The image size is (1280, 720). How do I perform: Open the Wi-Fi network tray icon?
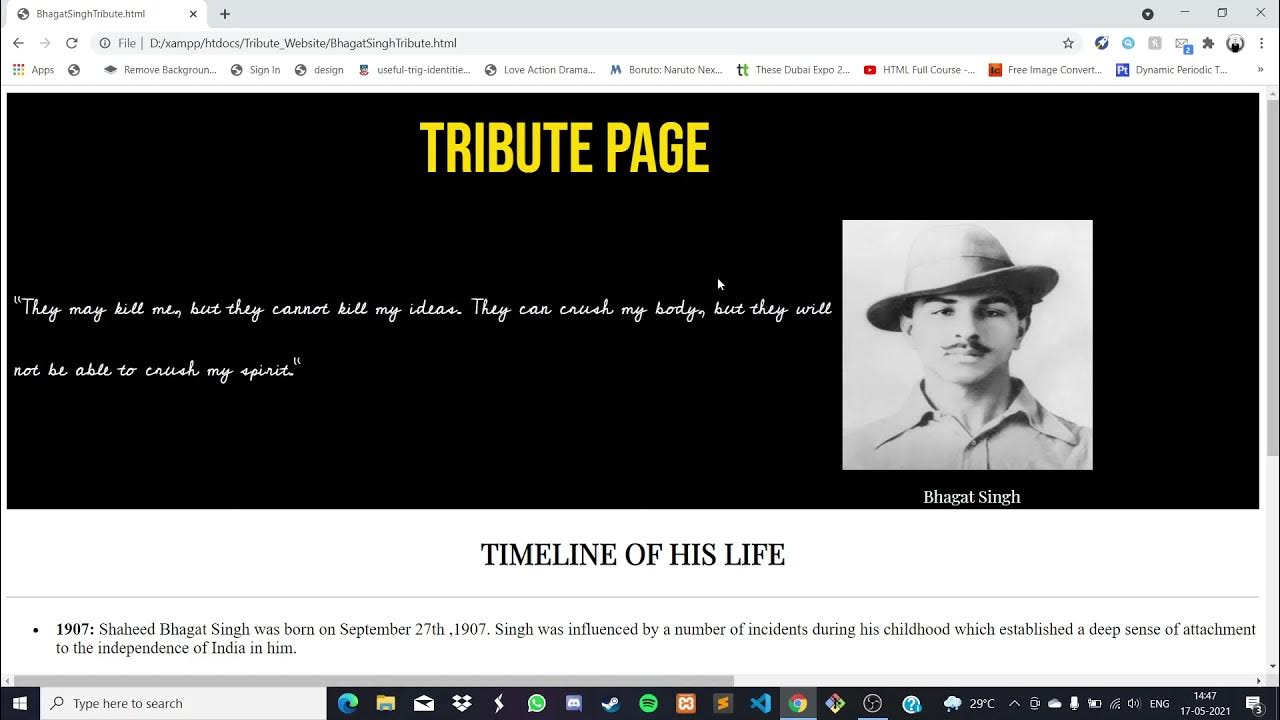pos(1114,703)
